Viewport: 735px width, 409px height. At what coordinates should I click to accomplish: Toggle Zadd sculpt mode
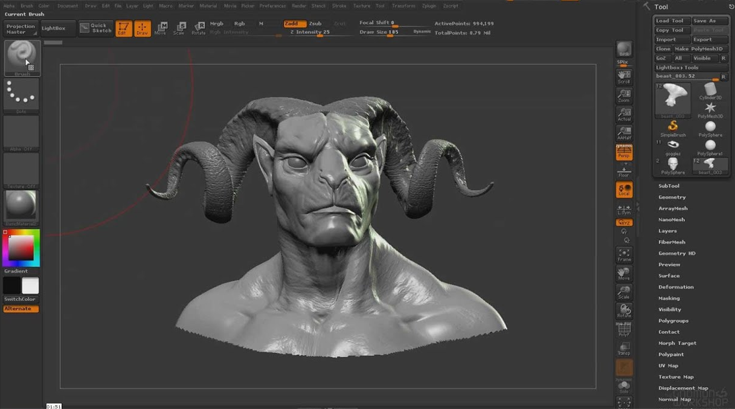pos(295,23)
